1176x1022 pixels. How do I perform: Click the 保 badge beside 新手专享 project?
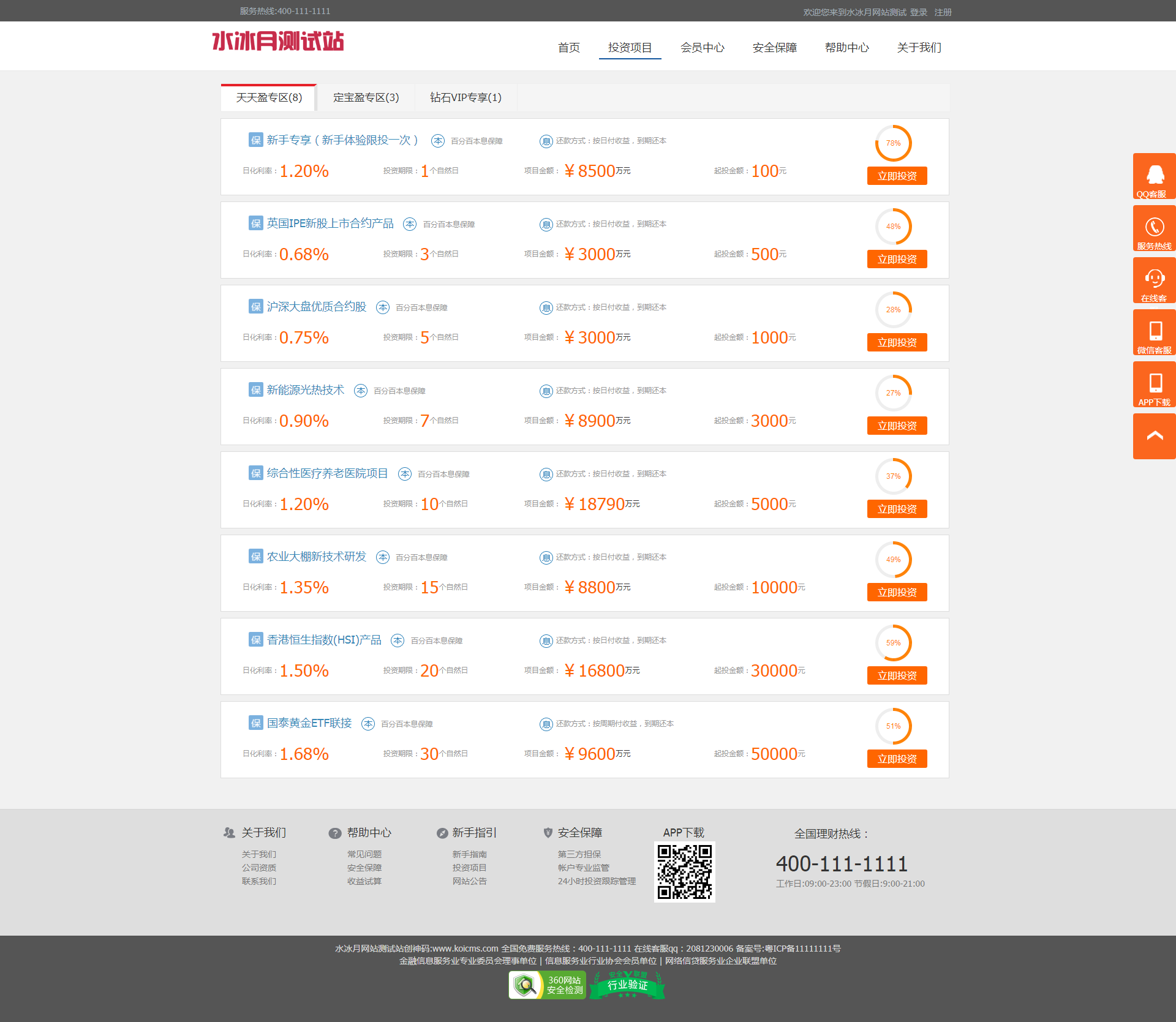[x=255, y=140]
